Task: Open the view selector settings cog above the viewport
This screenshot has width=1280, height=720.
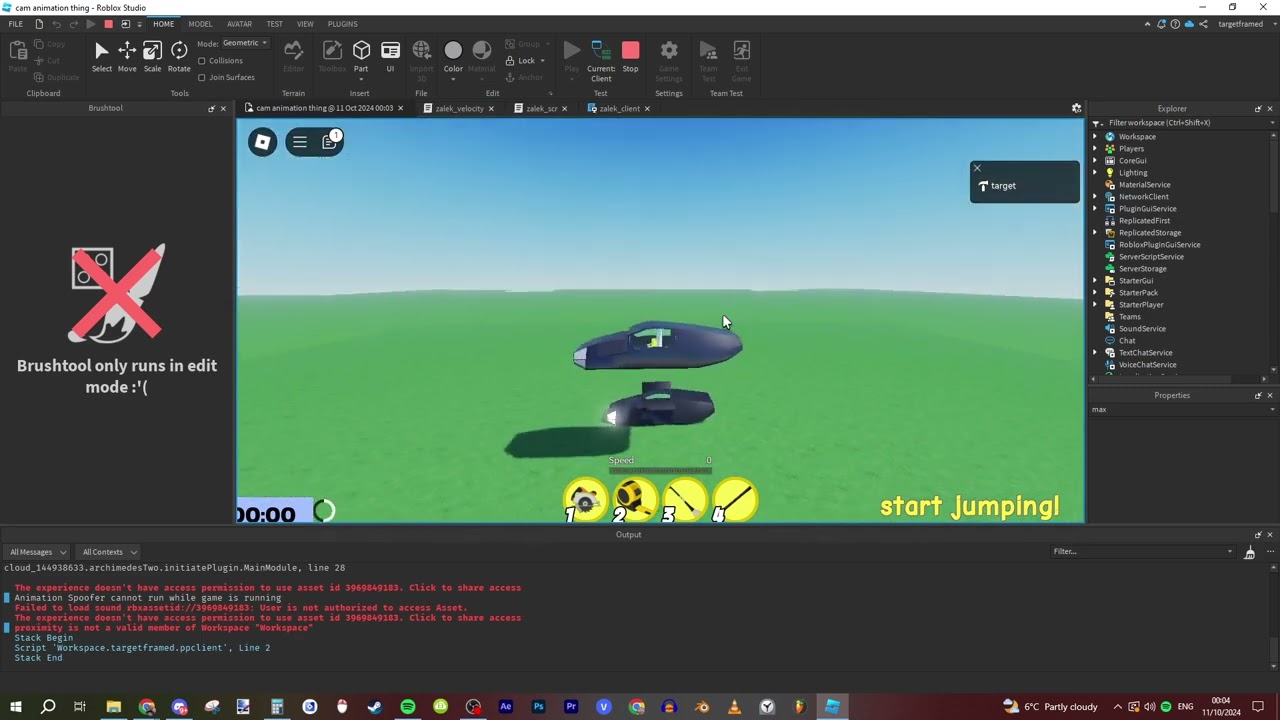Action: point(1076,108)
